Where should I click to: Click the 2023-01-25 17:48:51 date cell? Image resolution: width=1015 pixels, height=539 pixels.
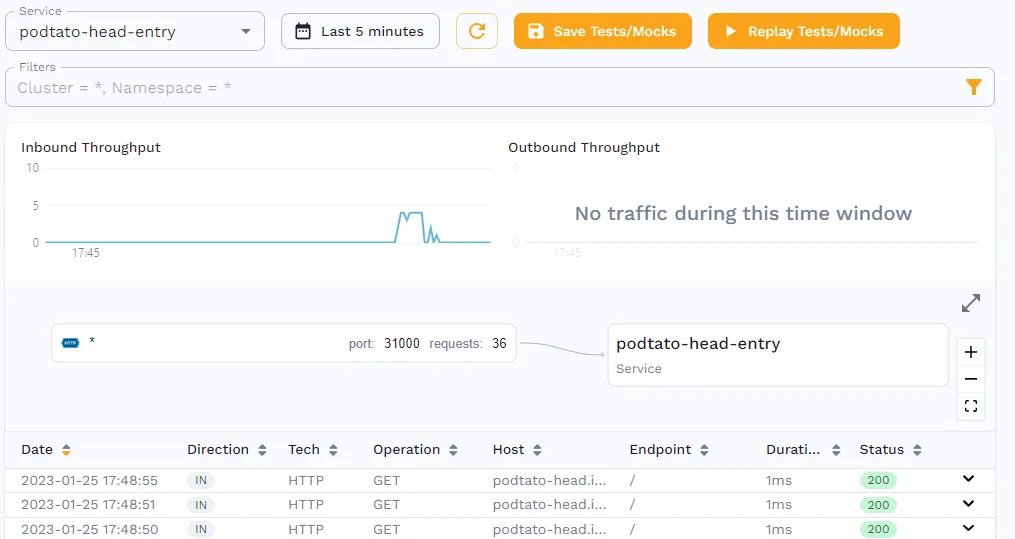point(89,504)
